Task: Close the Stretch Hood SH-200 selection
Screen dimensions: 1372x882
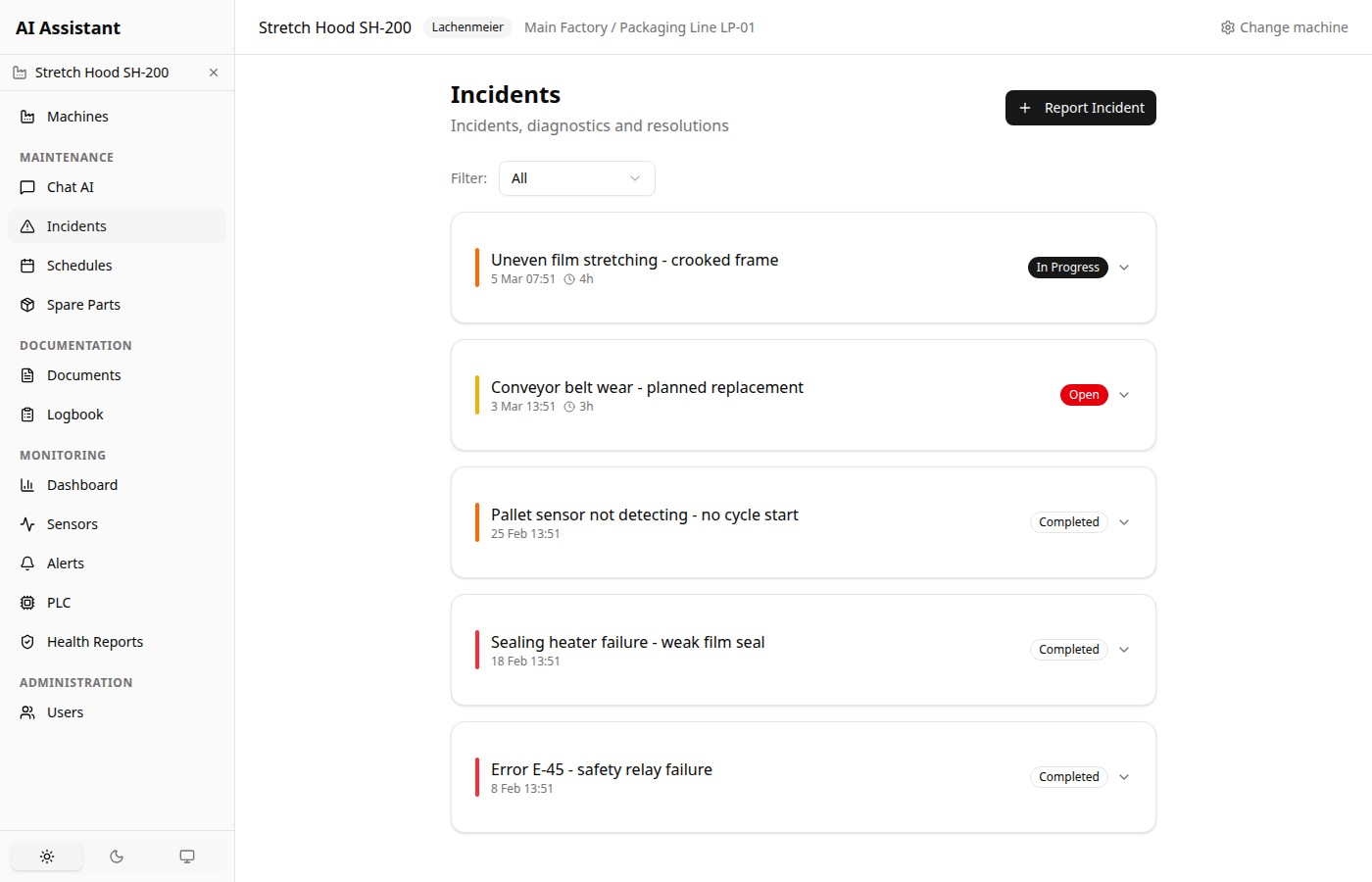Action: (213, 72)
